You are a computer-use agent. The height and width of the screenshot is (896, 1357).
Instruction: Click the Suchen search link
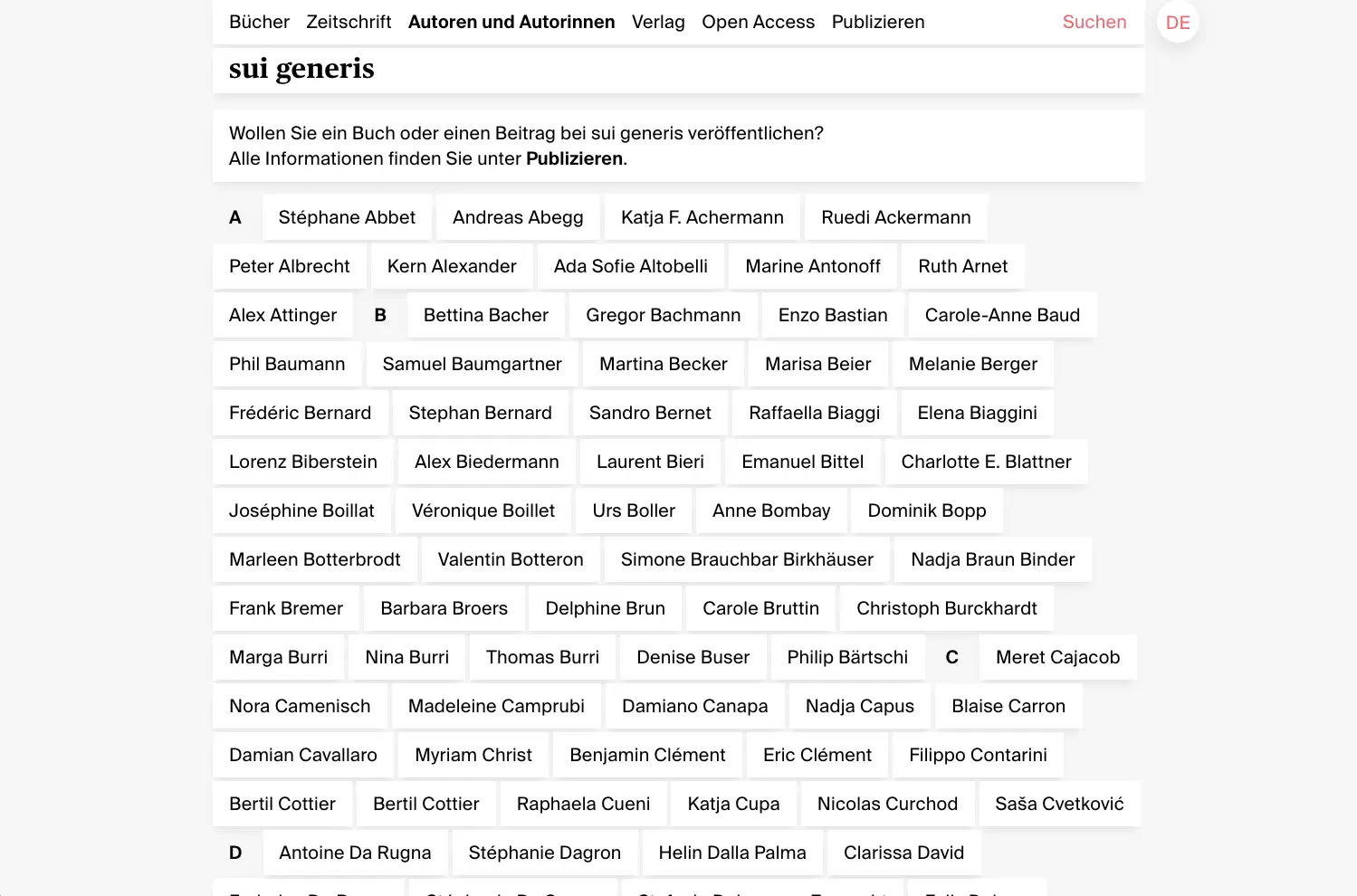click(x=1094, y=22)
